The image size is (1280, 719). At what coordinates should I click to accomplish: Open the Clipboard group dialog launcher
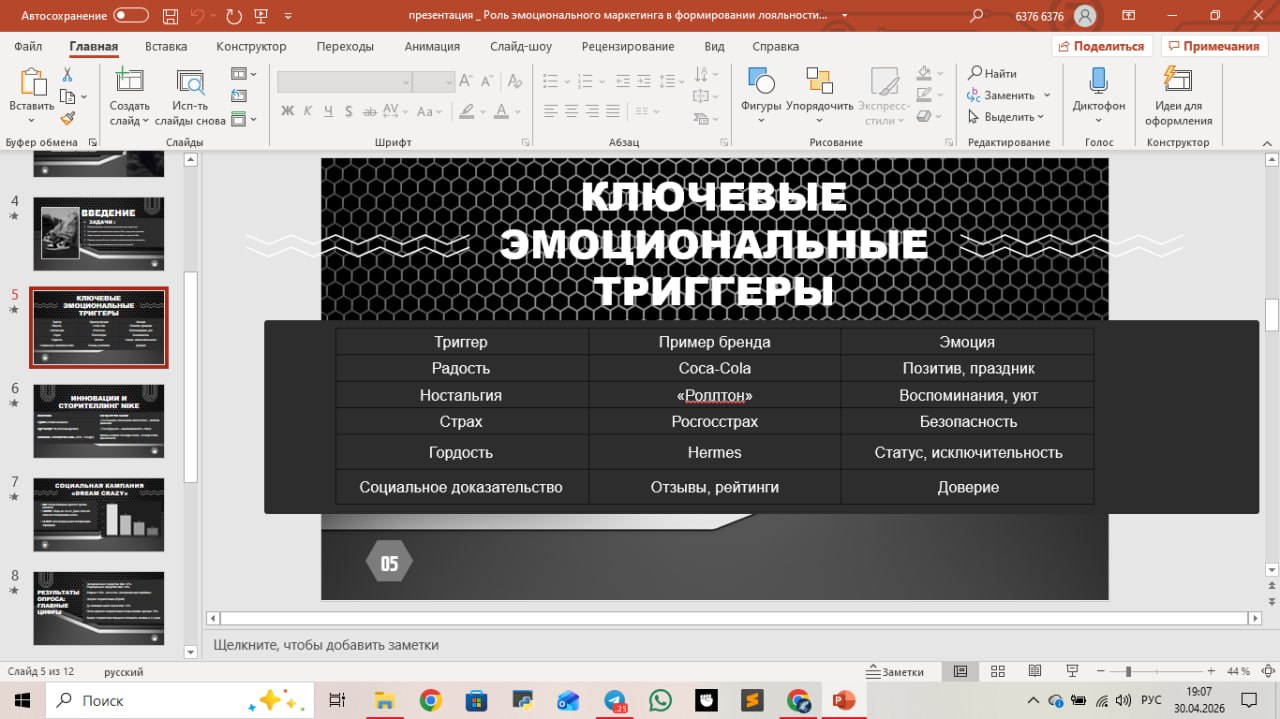tap(93, 142)
